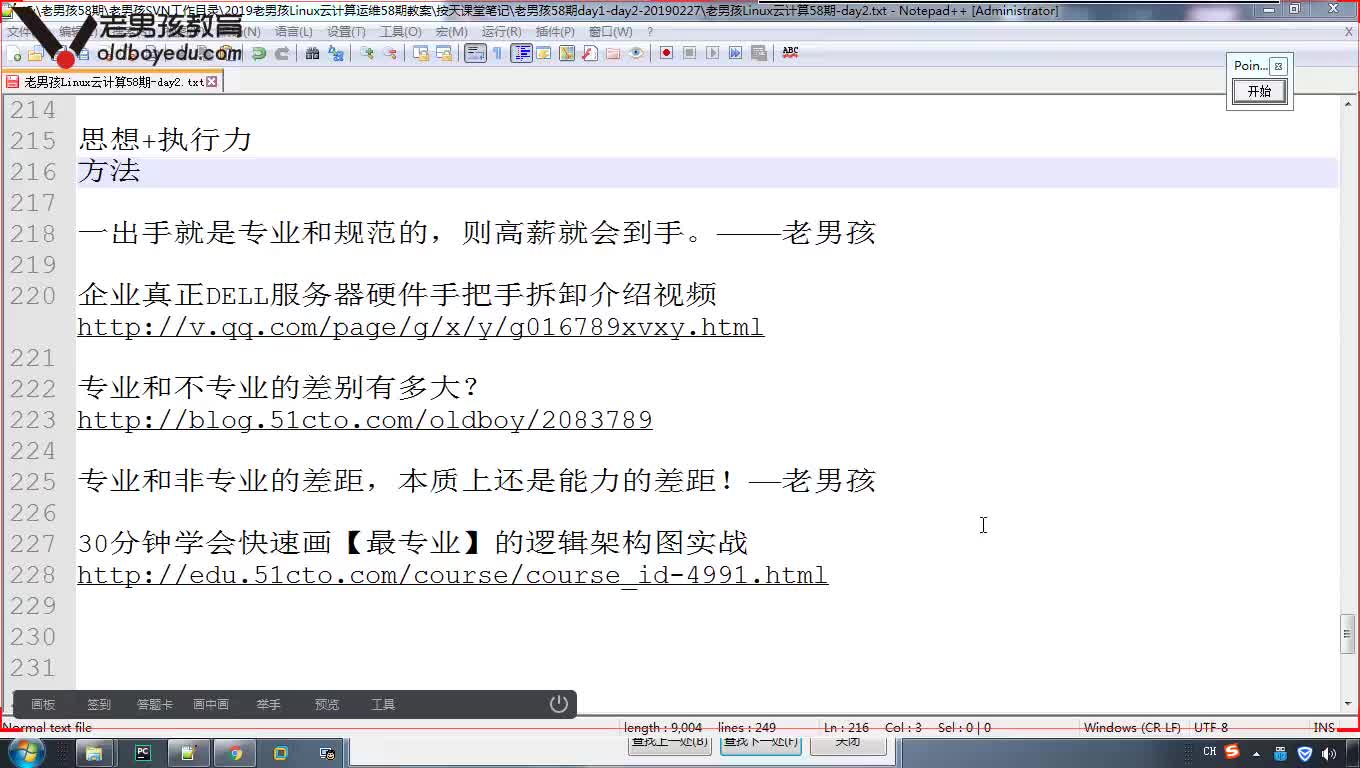The image size is (1360, 768).
Task: Open the 宏(M) menu
Action: [451, 32]
